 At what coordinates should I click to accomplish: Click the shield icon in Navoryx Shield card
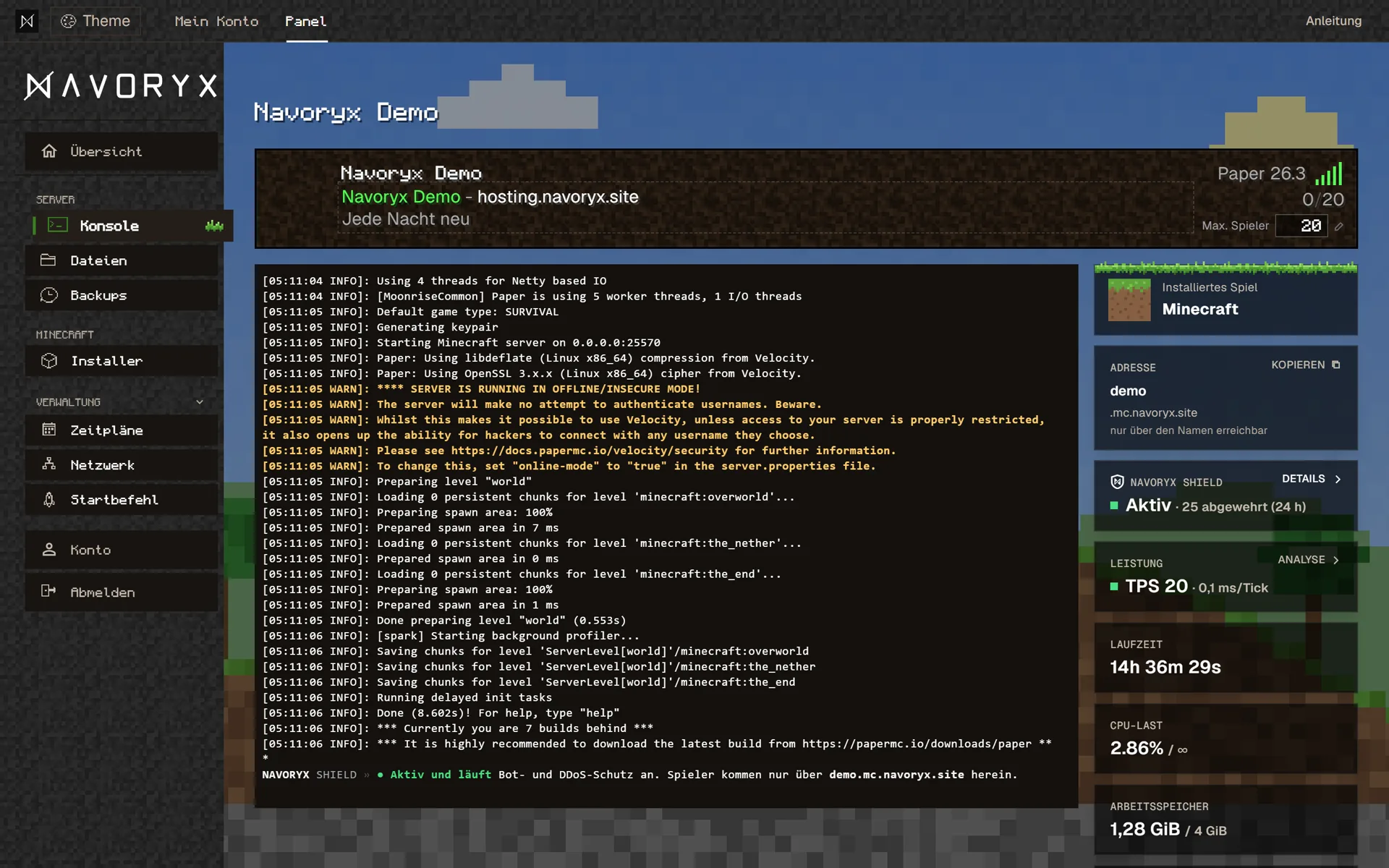pyautogui.click(x=1117, y=482)
